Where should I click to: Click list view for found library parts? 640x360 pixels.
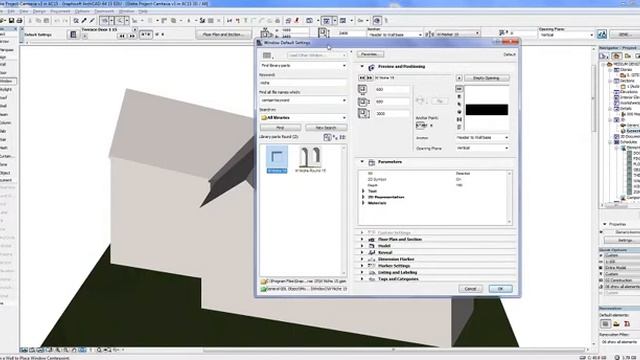click(343, 138)
